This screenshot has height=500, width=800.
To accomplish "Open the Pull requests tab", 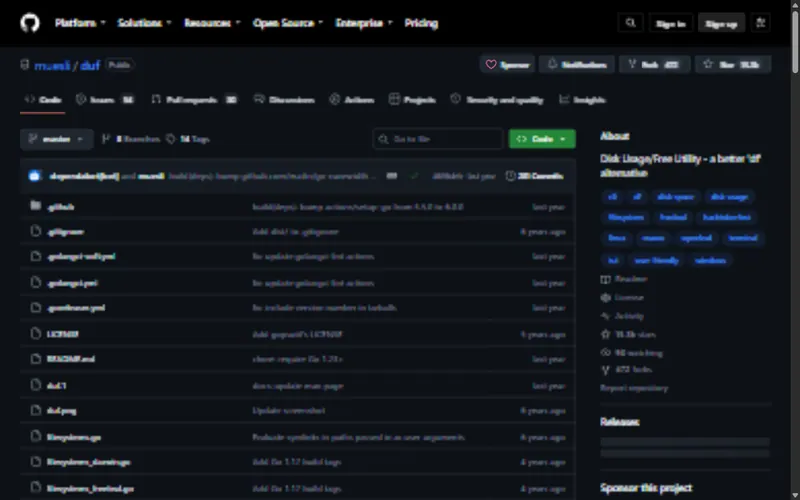I will [x=194, y=99].
